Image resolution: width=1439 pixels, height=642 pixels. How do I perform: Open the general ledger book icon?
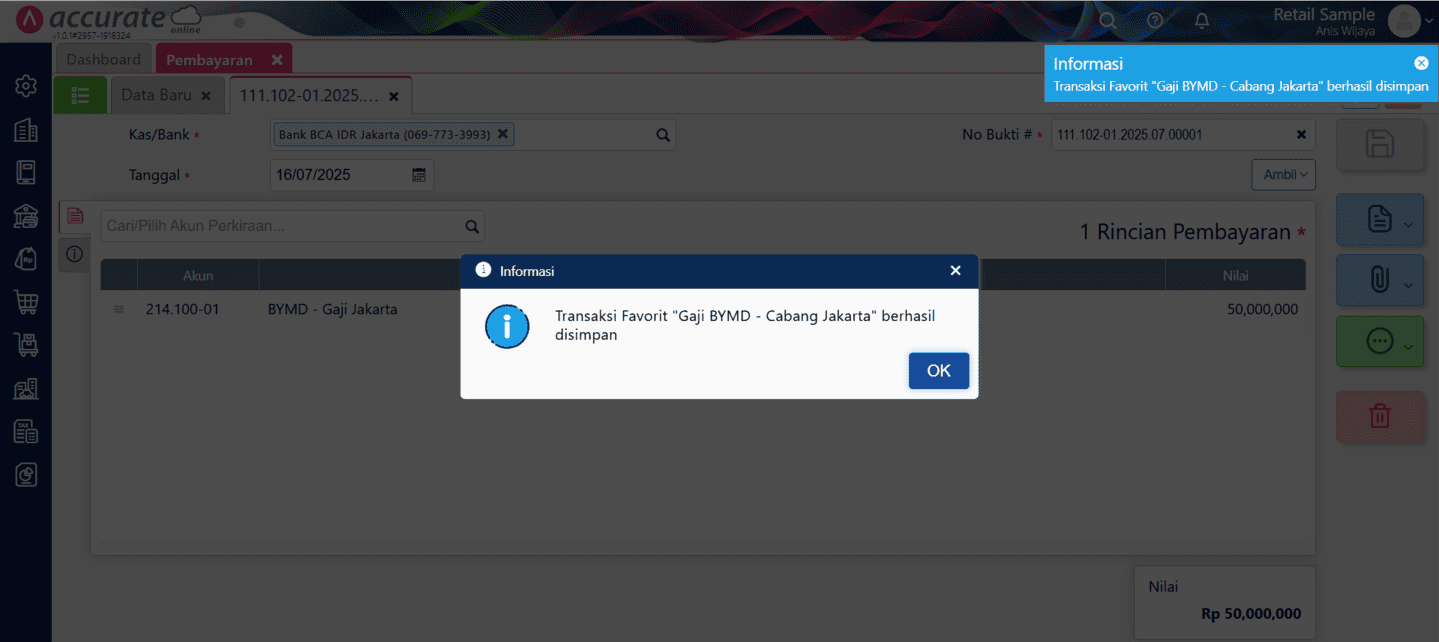click(26, 172)
